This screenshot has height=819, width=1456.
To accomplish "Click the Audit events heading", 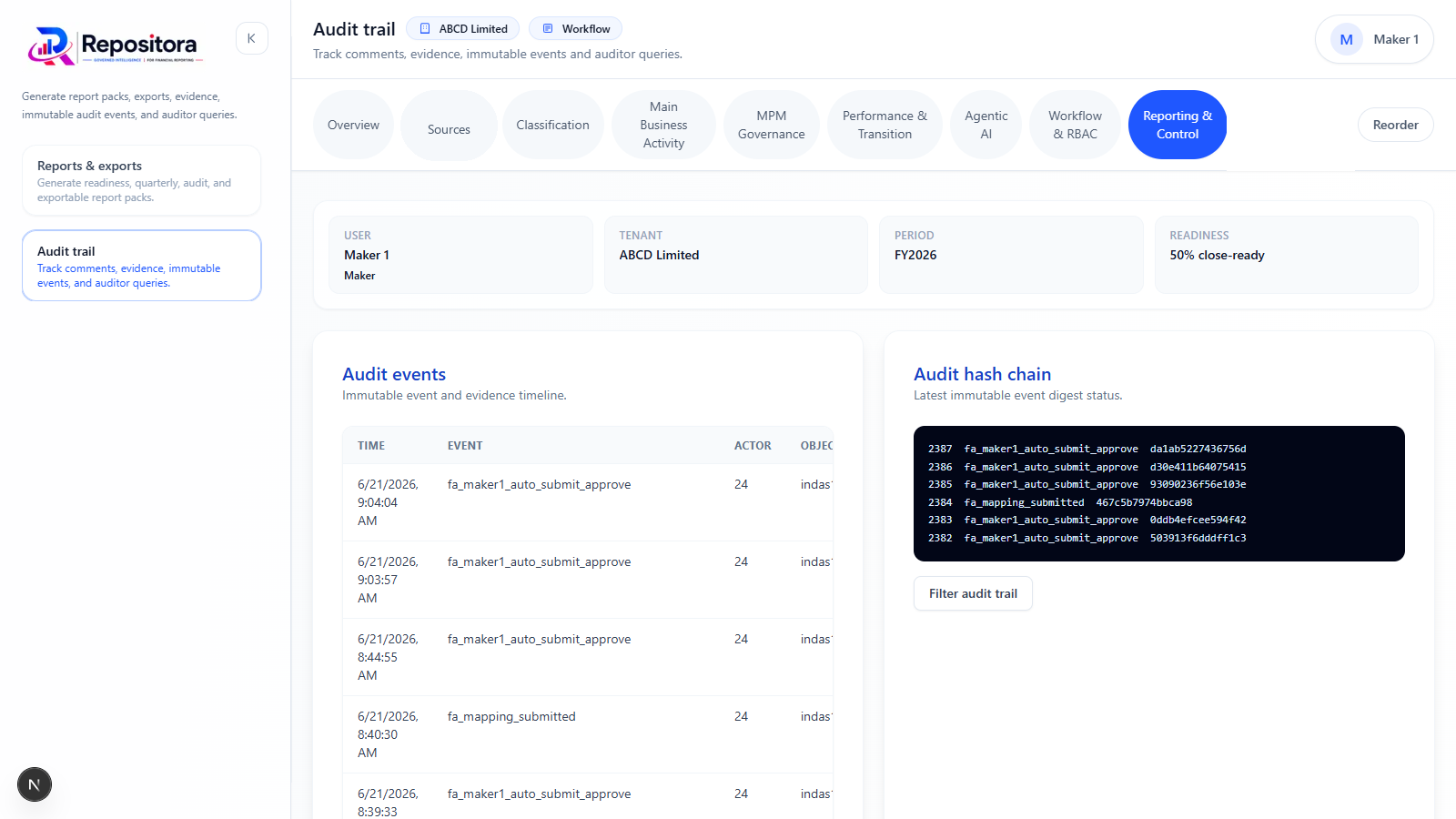I will [394, 374].
